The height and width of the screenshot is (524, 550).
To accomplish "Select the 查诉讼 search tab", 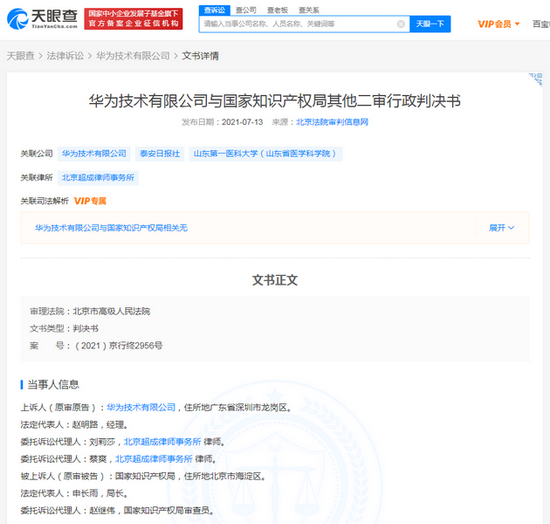I will [x=214, y=10].
